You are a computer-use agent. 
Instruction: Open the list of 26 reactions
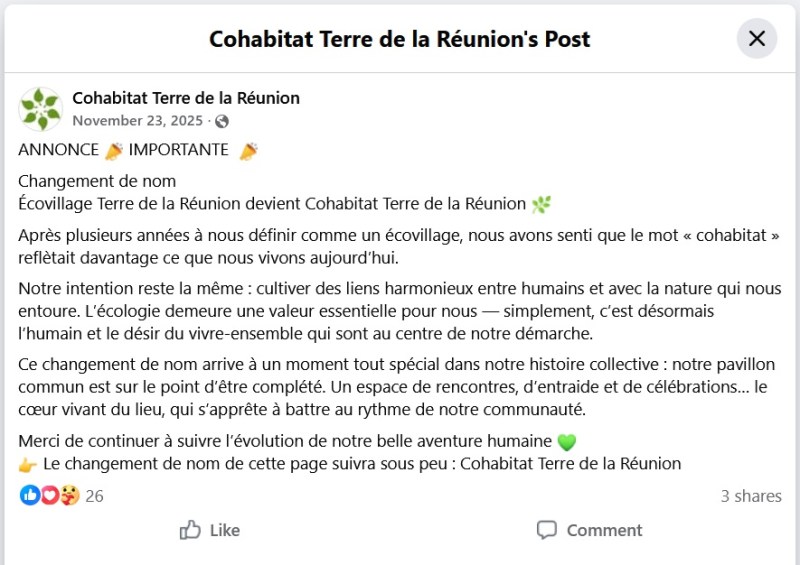pyautogui.click(x=95, y=496)
